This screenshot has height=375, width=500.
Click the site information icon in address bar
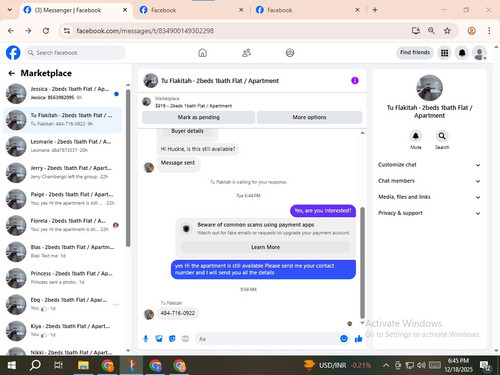67,31
